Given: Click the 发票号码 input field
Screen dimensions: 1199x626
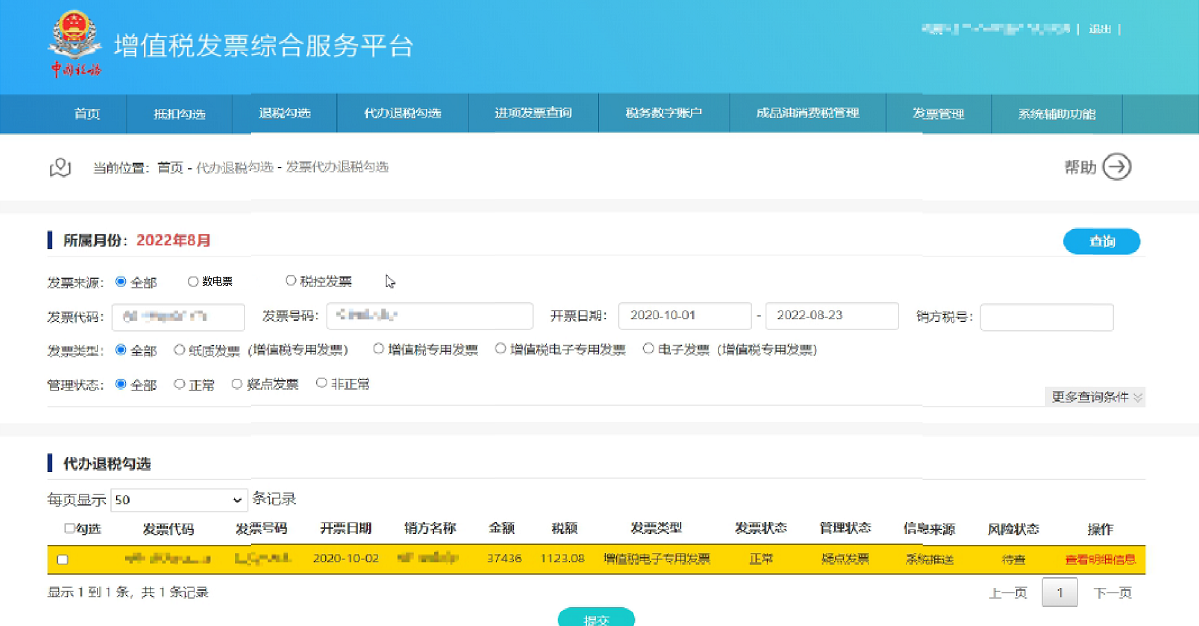Looking at the screenshot, I should tap(430, 316).
